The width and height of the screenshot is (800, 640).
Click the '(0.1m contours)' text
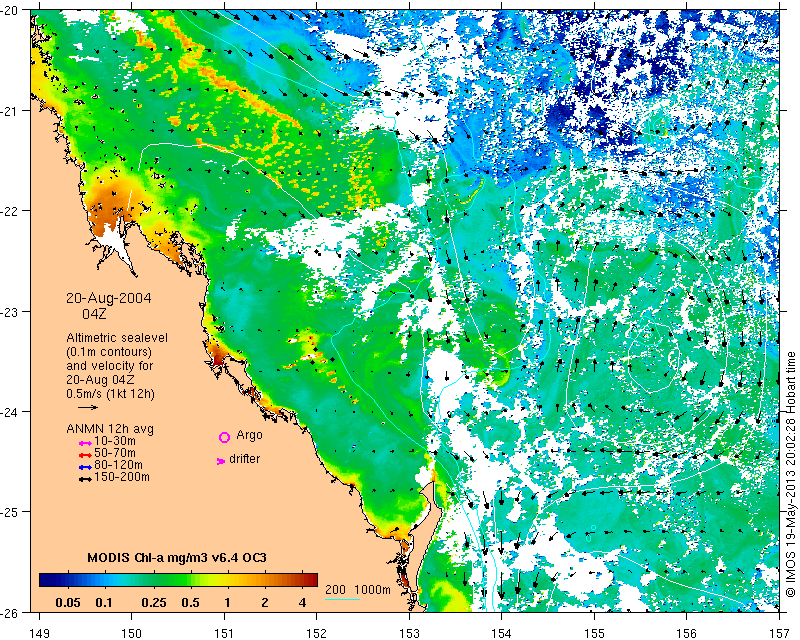coord(109,352)
